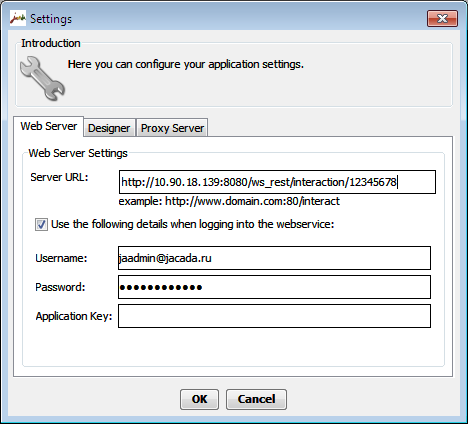The width and height of the screenshot is (469, 426).
Task: Click the webservice login checkbox label text
Action: tap(193, 224)
